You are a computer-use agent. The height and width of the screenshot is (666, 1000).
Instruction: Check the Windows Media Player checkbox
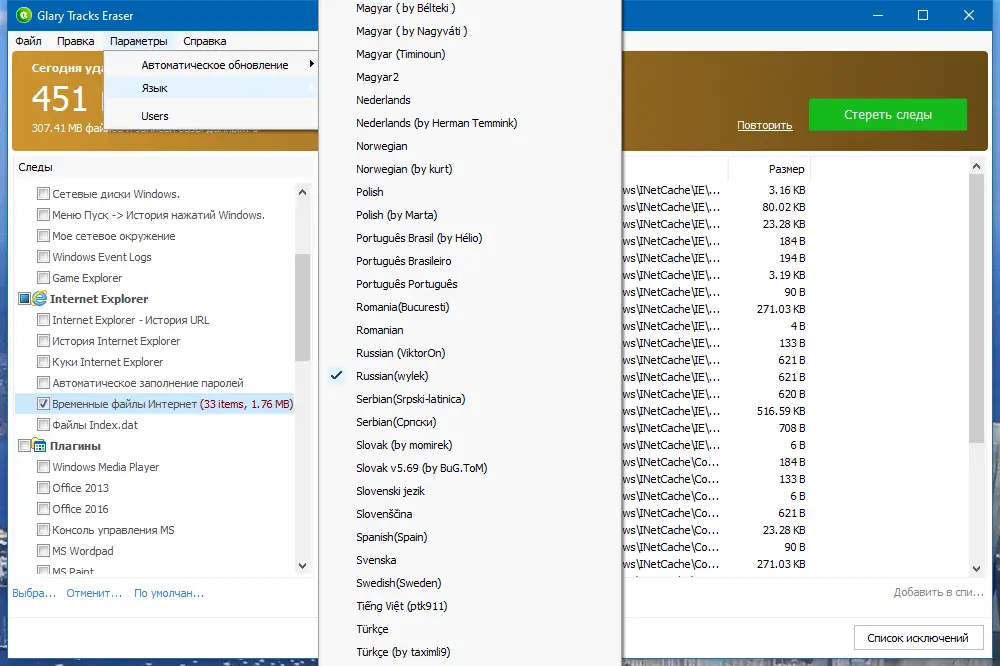pyautogui.click(x=43, y=466)
